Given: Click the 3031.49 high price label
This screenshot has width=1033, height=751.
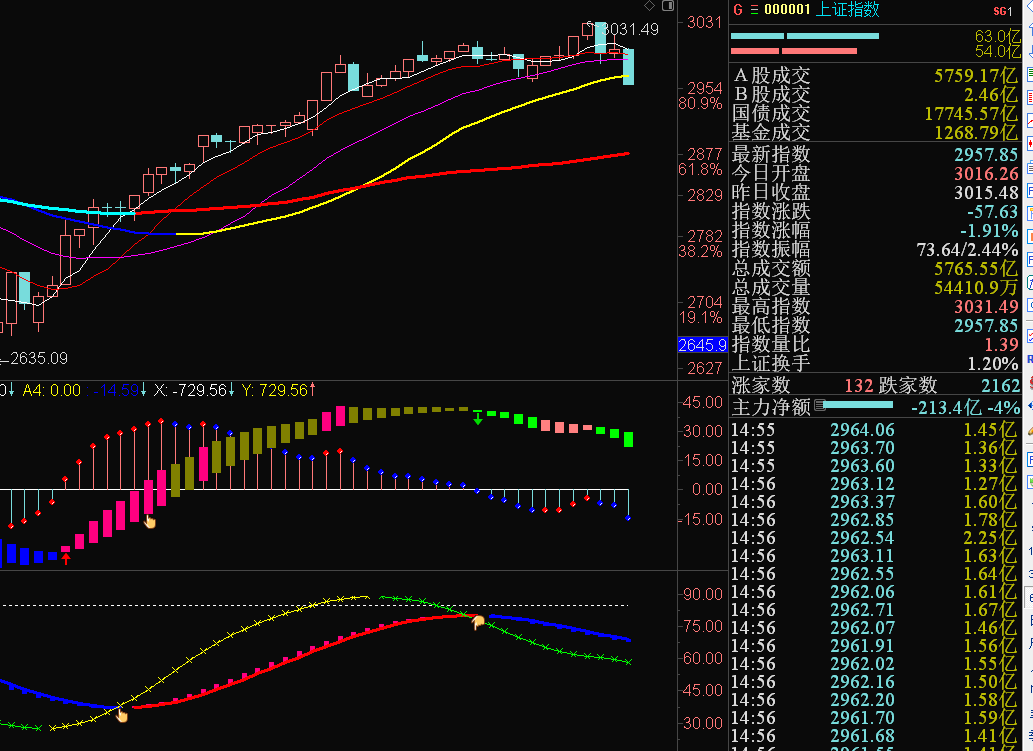Looking at the screenshot, I should coord(630,30).
